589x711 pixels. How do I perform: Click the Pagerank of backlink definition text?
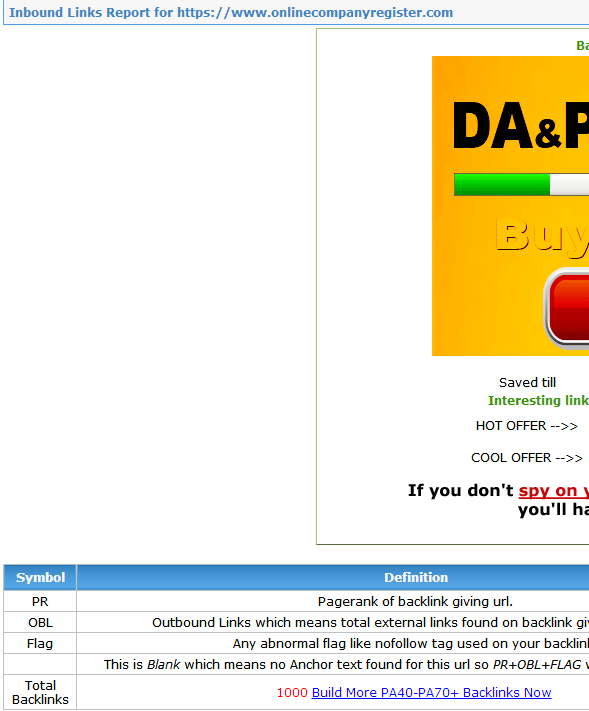pyautogui.click(x=415, y=601)
